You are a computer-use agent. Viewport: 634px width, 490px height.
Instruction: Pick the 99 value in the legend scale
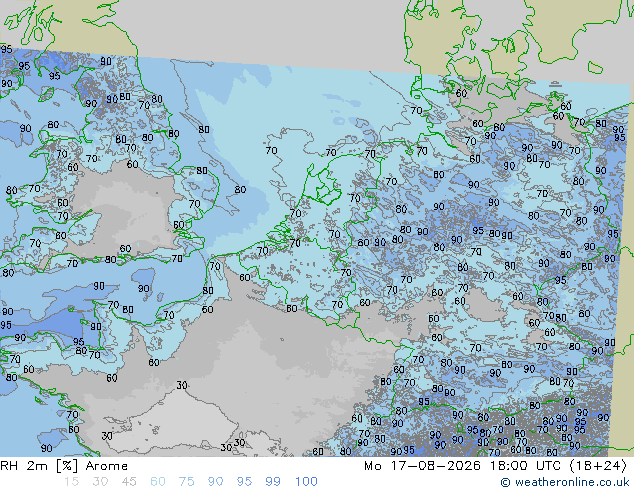273,482
